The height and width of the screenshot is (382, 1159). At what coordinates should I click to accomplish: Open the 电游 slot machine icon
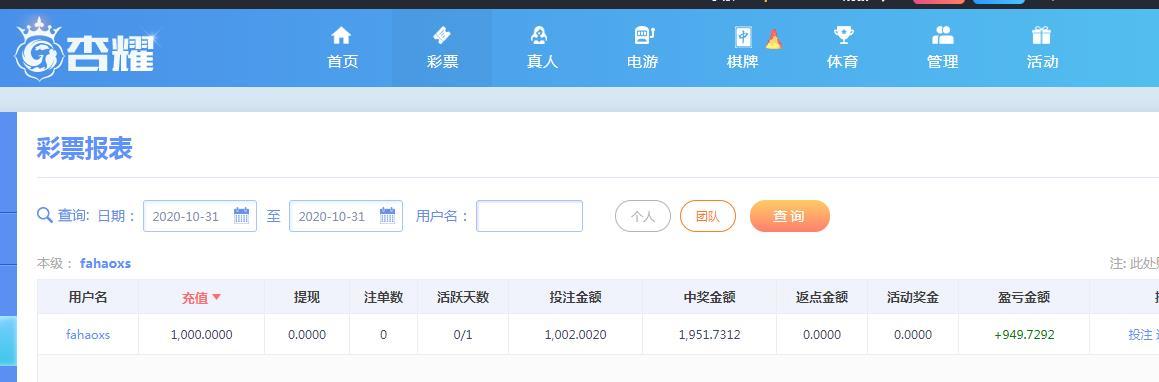coord(644,35)
